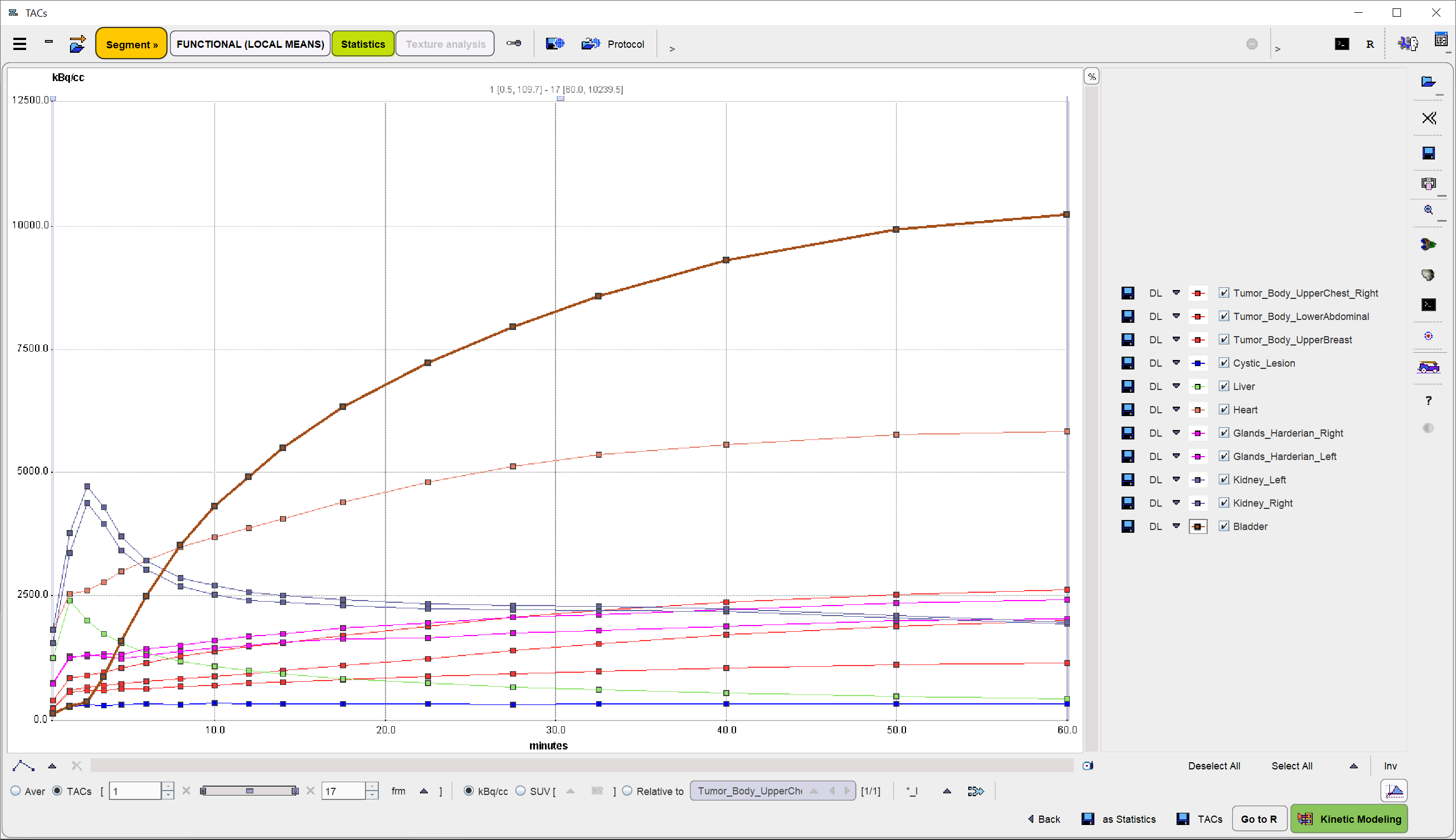Click the Inv button

pyautogui.click(x=1390, y=766)
